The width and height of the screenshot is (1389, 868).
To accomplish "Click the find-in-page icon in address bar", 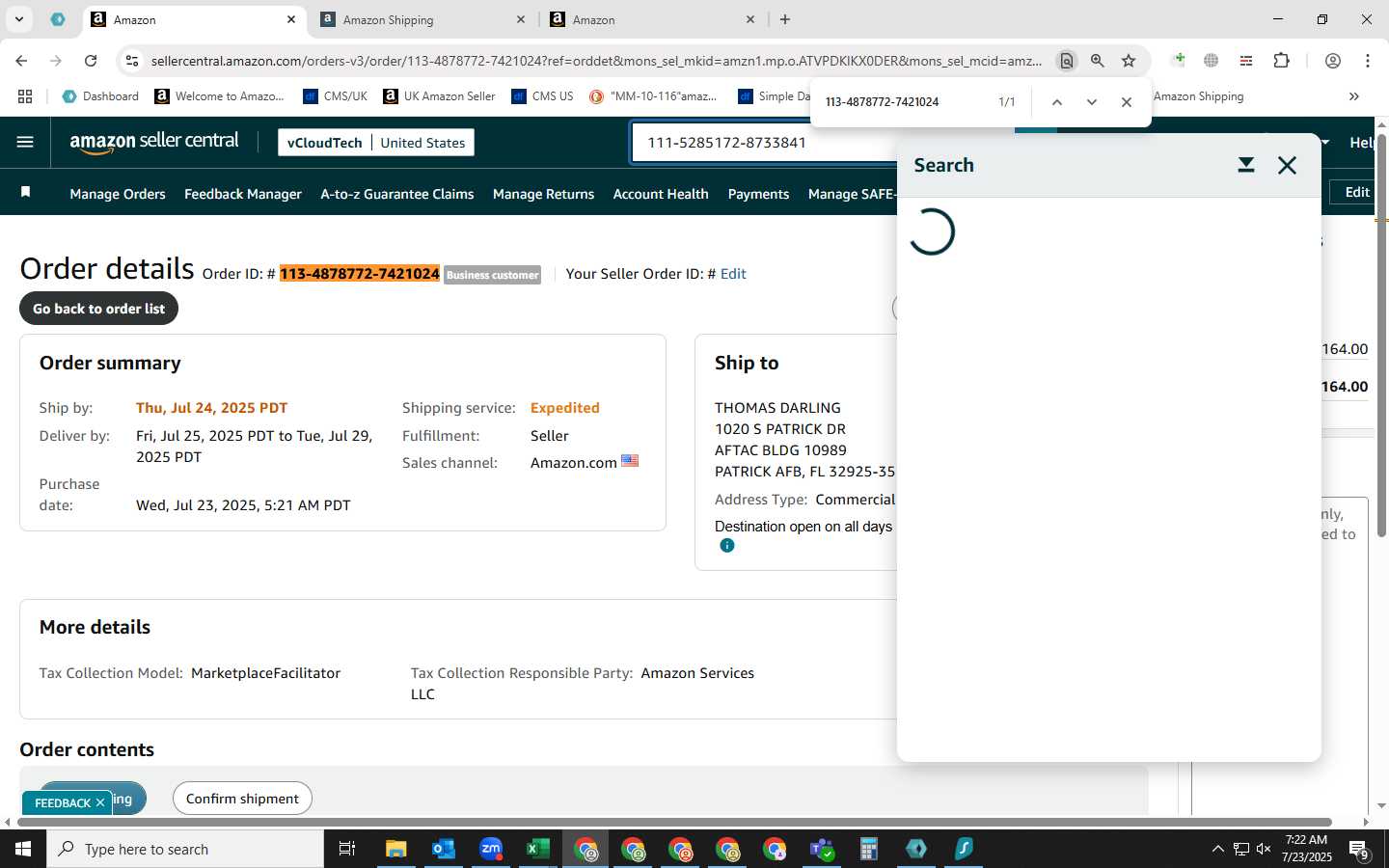I will point(1066,61).
